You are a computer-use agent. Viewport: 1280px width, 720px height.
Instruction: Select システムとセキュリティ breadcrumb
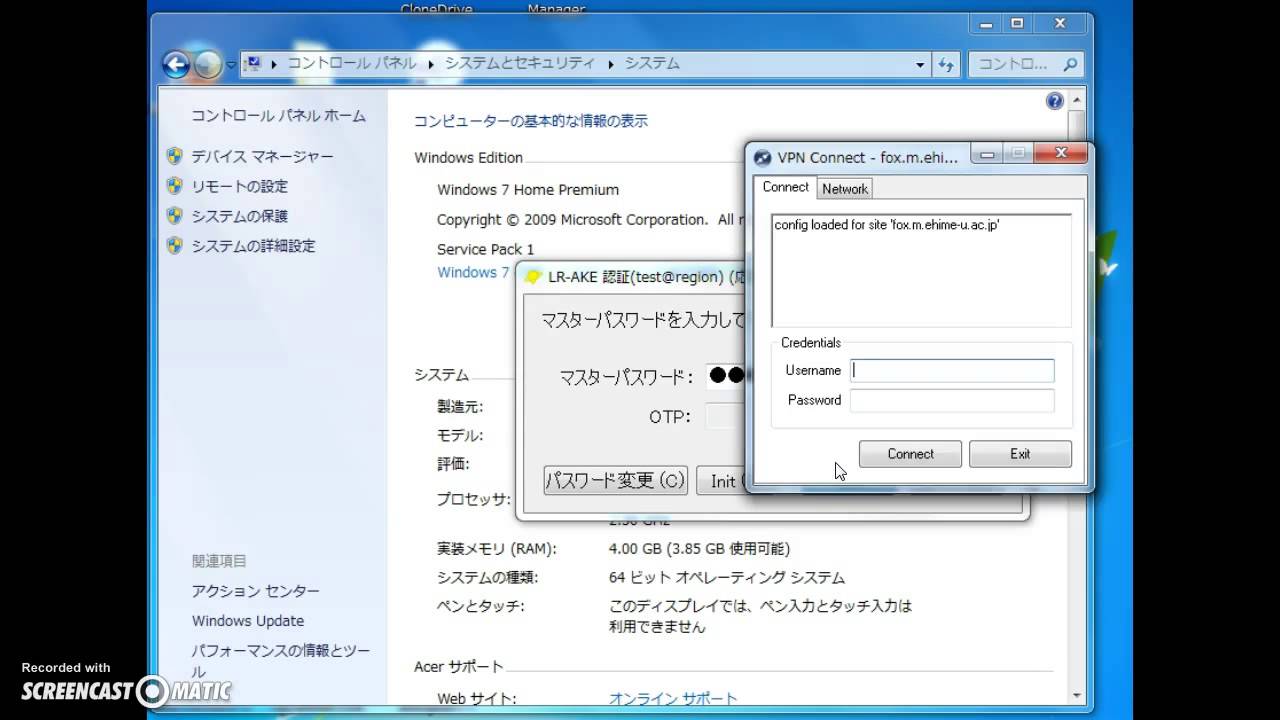(x=520, y=63)
